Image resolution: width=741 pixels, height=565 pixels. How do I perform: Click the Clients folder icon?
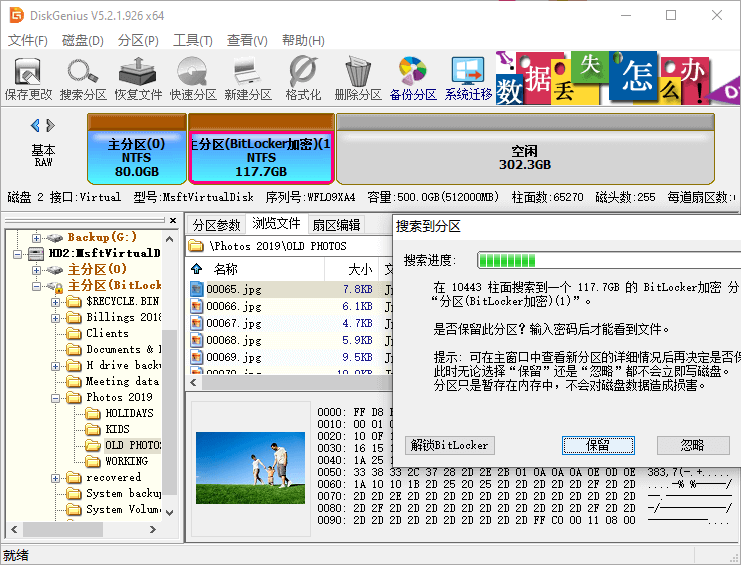click(74, 334)
